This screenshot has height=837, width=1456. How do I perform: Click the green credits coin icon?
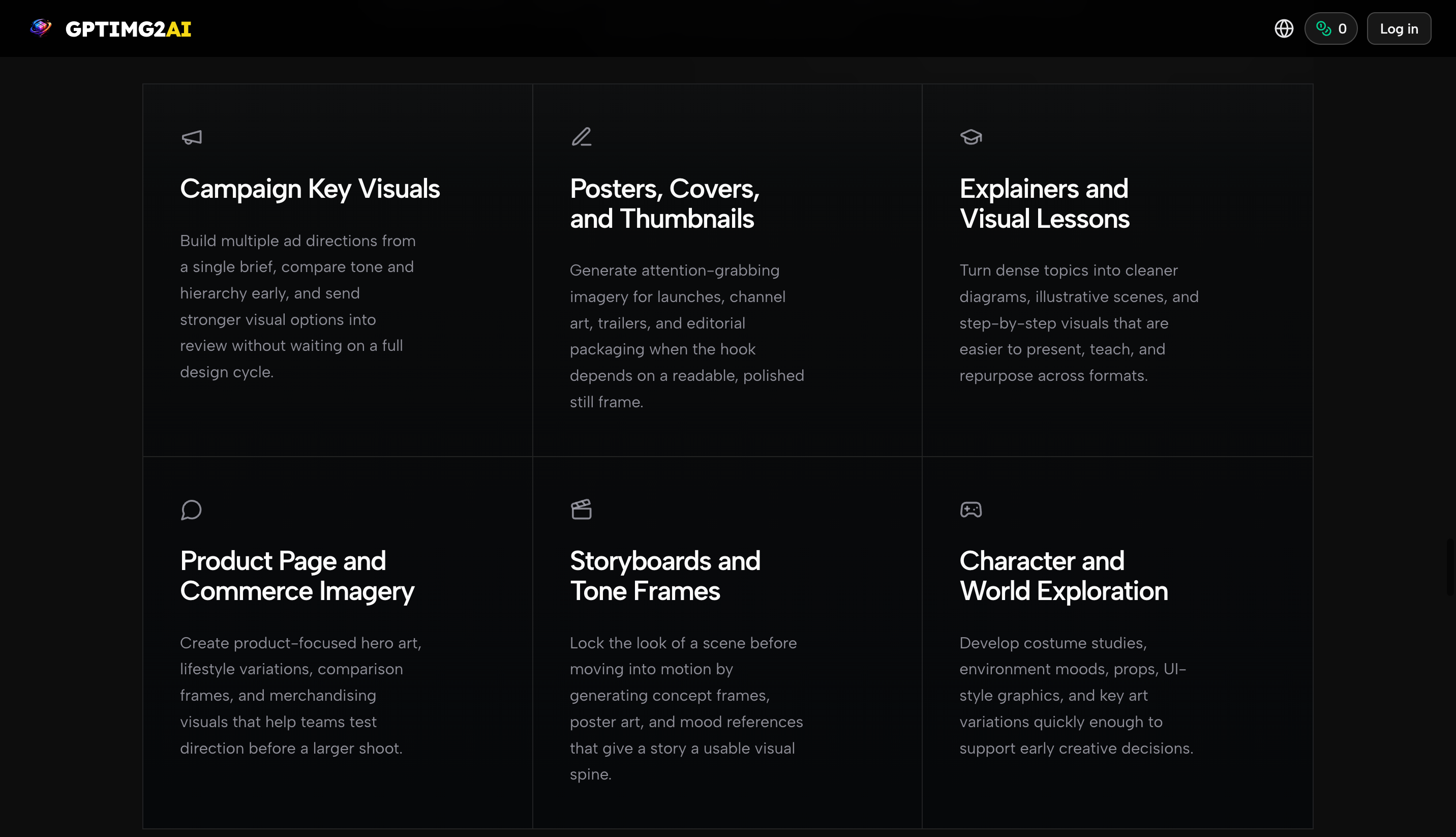(1323, 28)
